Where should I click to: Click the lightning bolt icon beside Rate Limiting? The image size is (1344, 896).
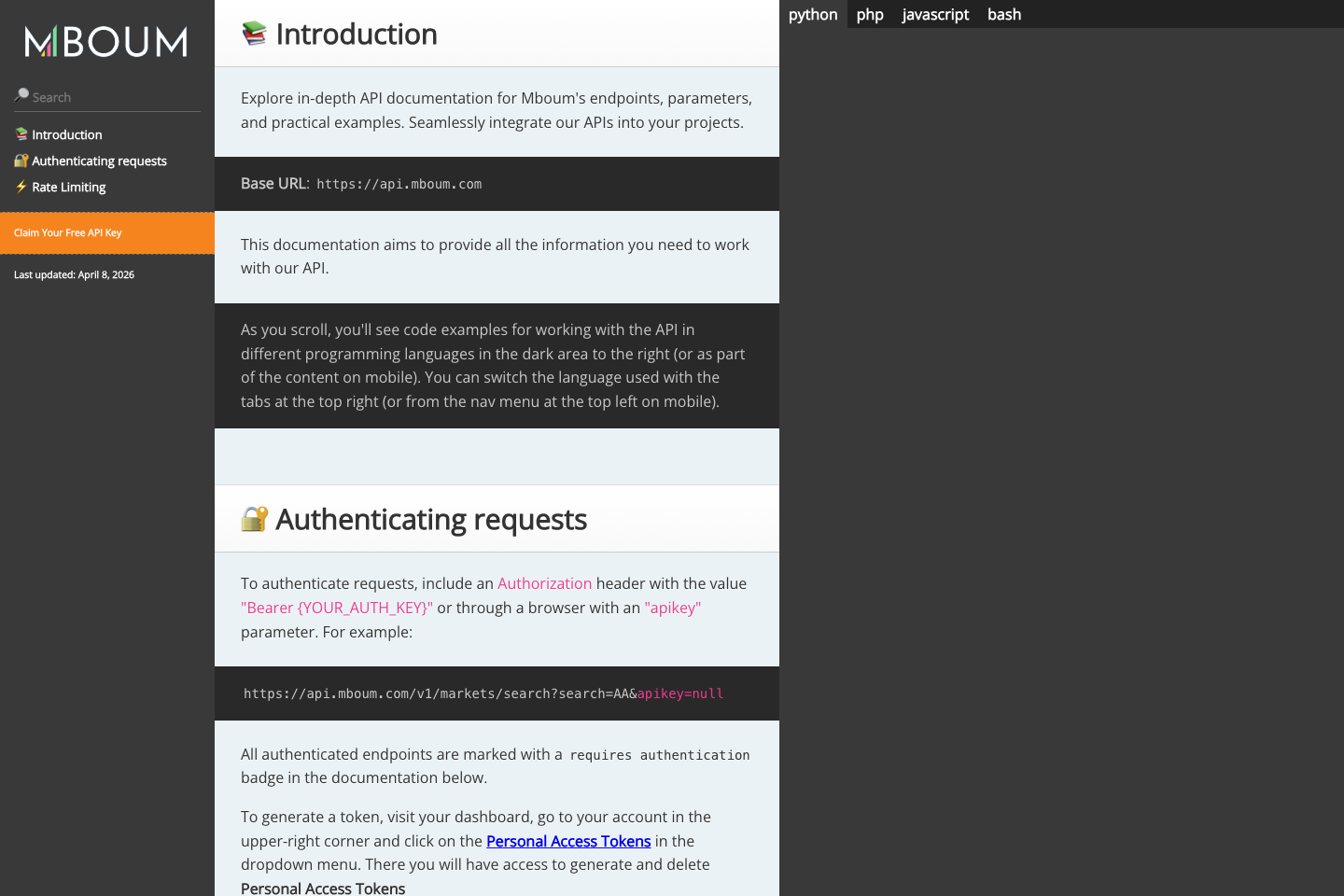pyautogui.click(x=21, y=187)
